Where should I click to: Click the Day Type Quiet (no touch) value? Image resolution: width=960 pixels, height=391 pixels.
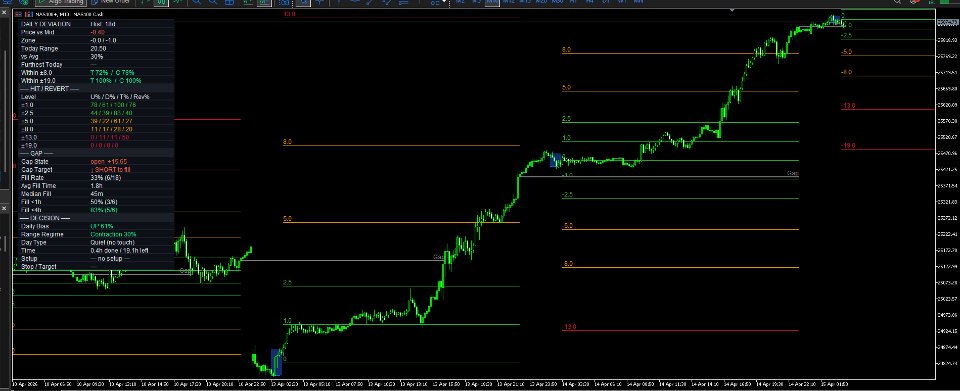(114, 242)
